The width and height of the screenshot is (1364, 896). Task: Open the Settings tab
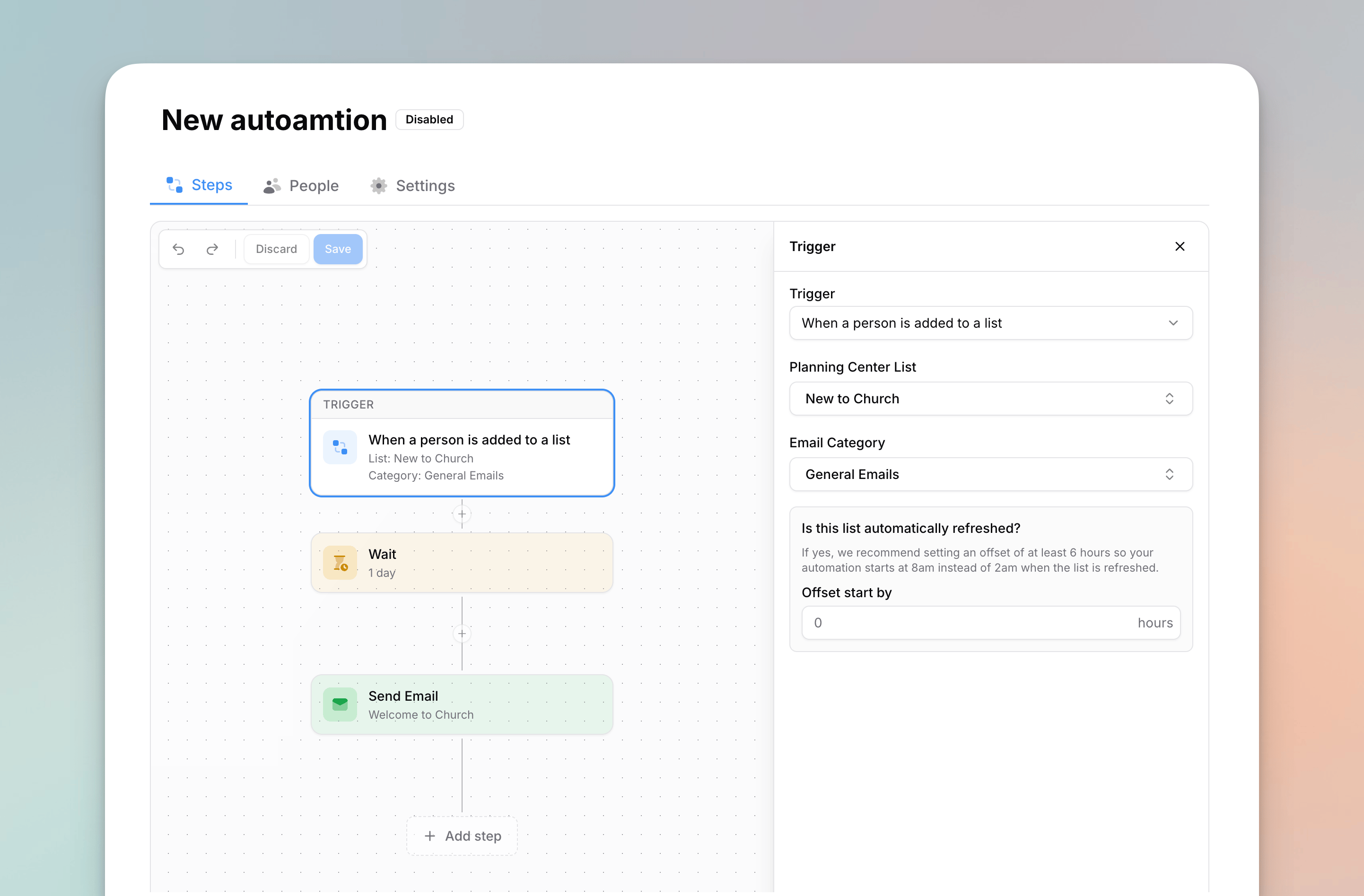point(412,186)
